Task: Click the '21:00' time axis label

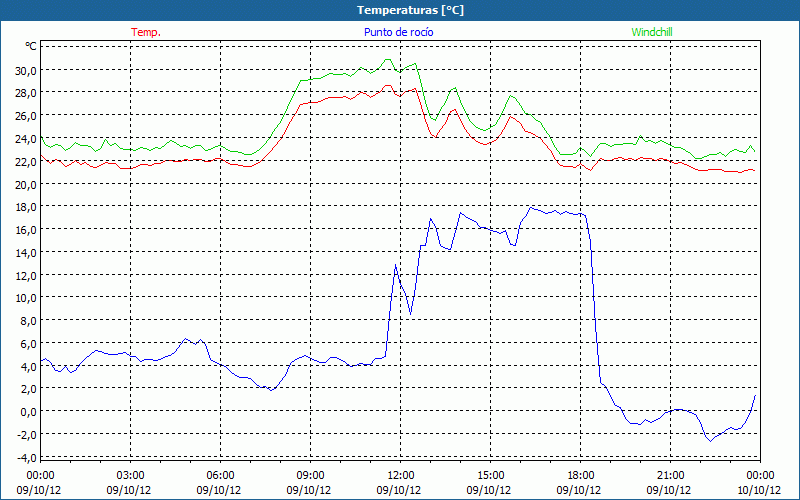Action: point(670,475)
